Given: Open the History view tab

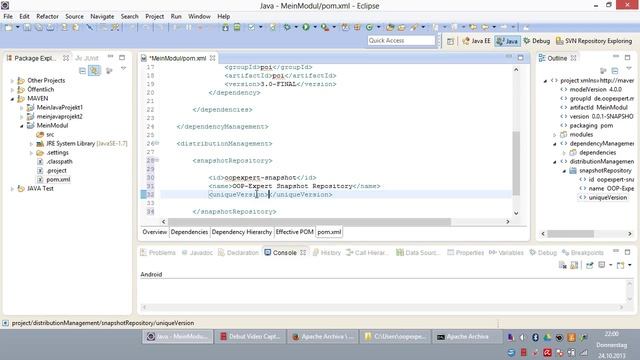Looking at the screenshot, I should [327, 253].
